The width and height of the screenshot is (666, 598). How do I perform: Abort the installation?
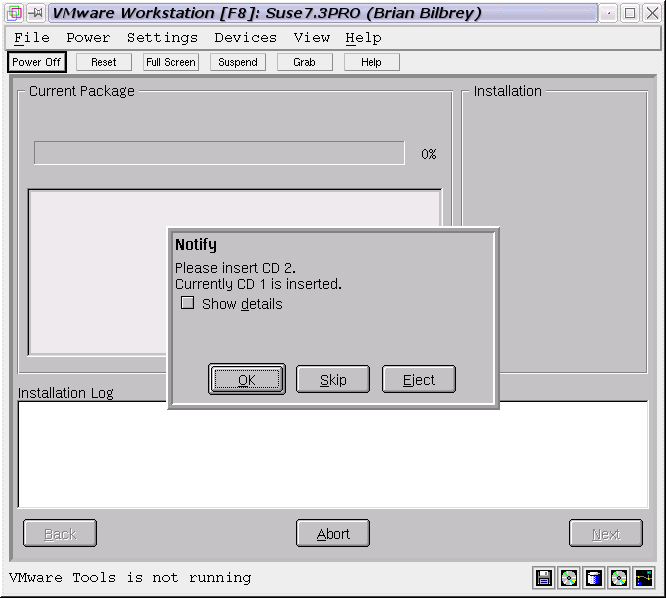click(333, 534)
